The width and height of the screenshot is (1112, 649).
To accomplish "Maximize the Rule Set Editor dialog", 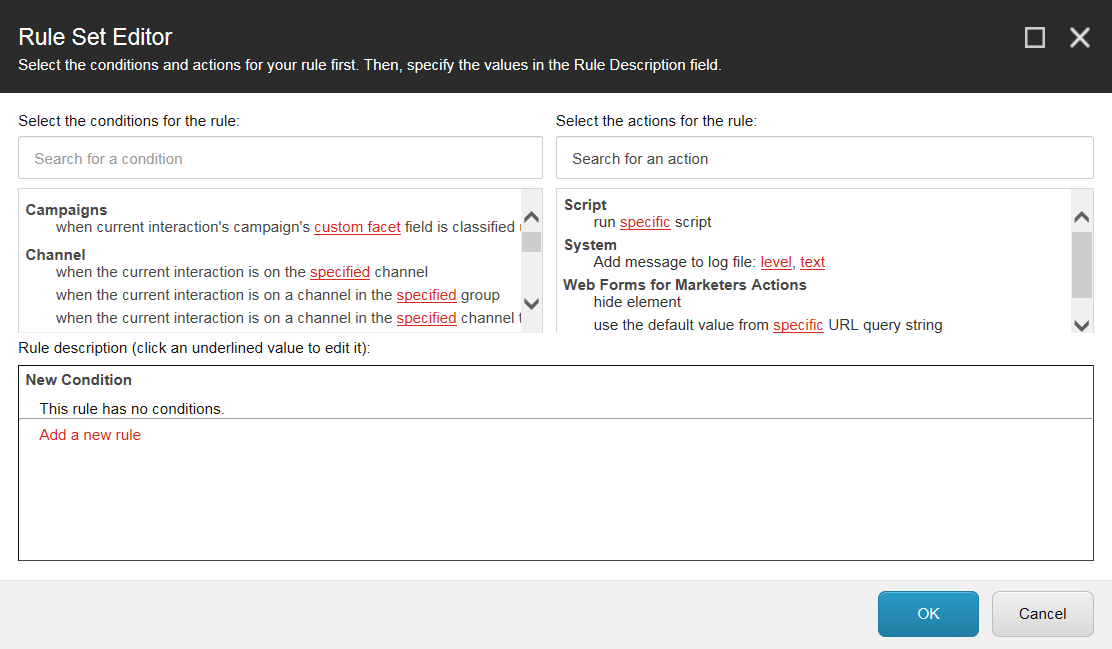I will [x=1035, y=37].
